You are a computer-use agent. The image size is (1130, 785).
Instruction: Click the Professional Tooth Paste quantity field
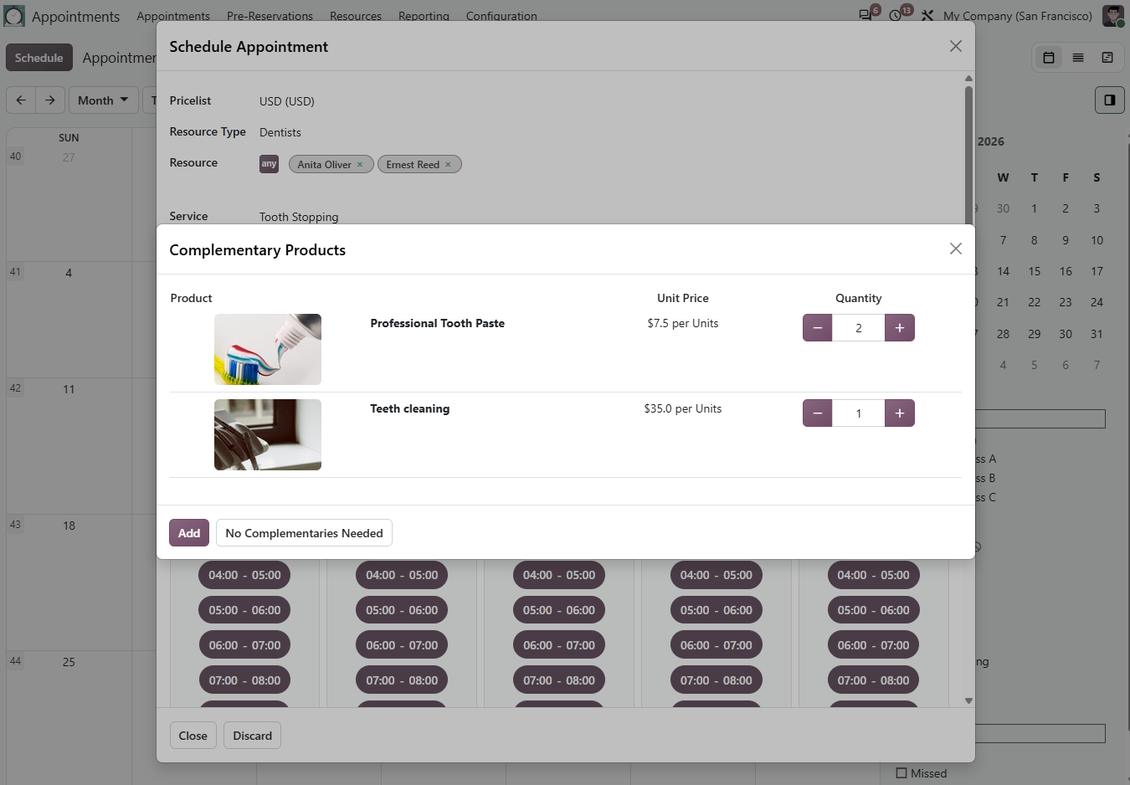tap(858, 327)
